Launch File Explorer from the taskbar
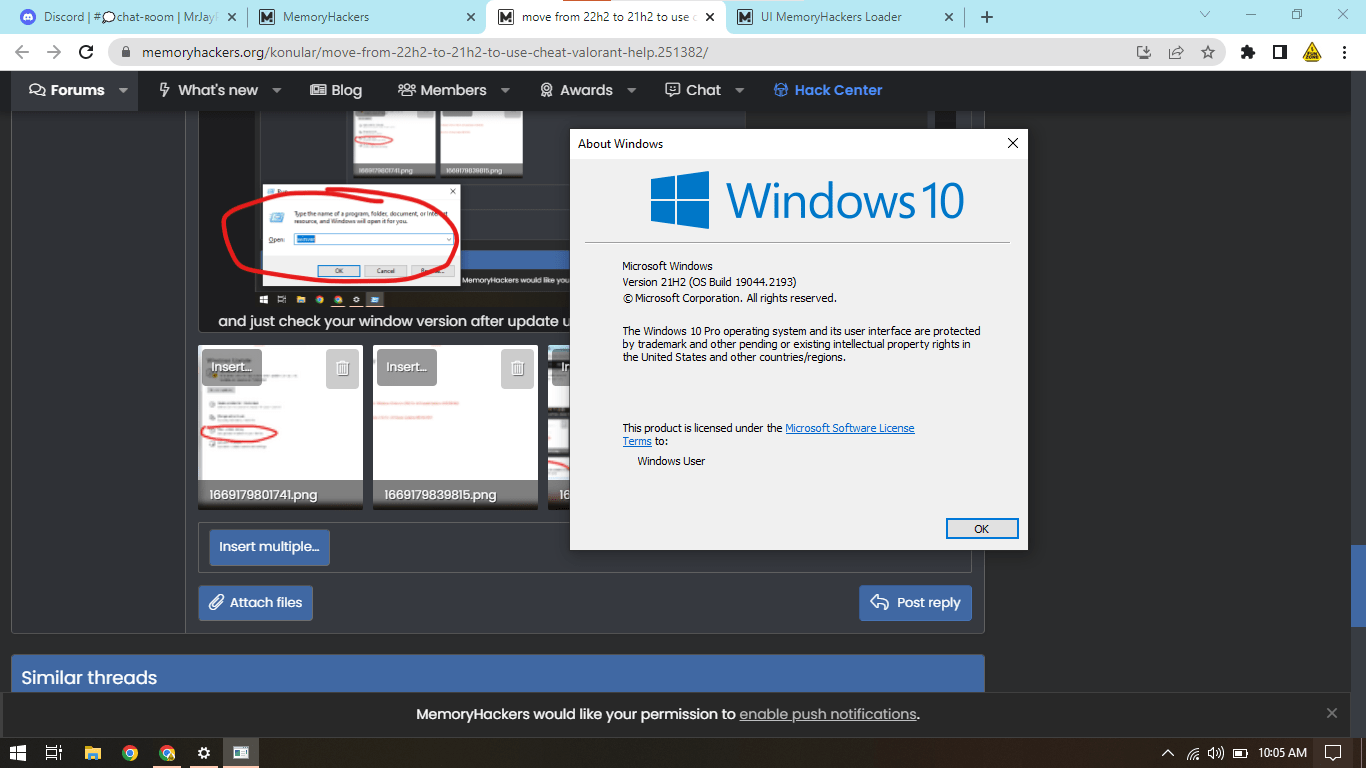The height and width of the screenshot is (768, 1366). 92,753
